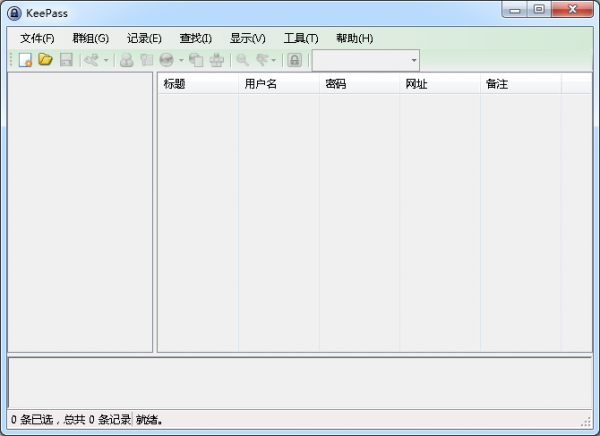
Task: Sort by the 标题 column header
Action: click(198, 84)
